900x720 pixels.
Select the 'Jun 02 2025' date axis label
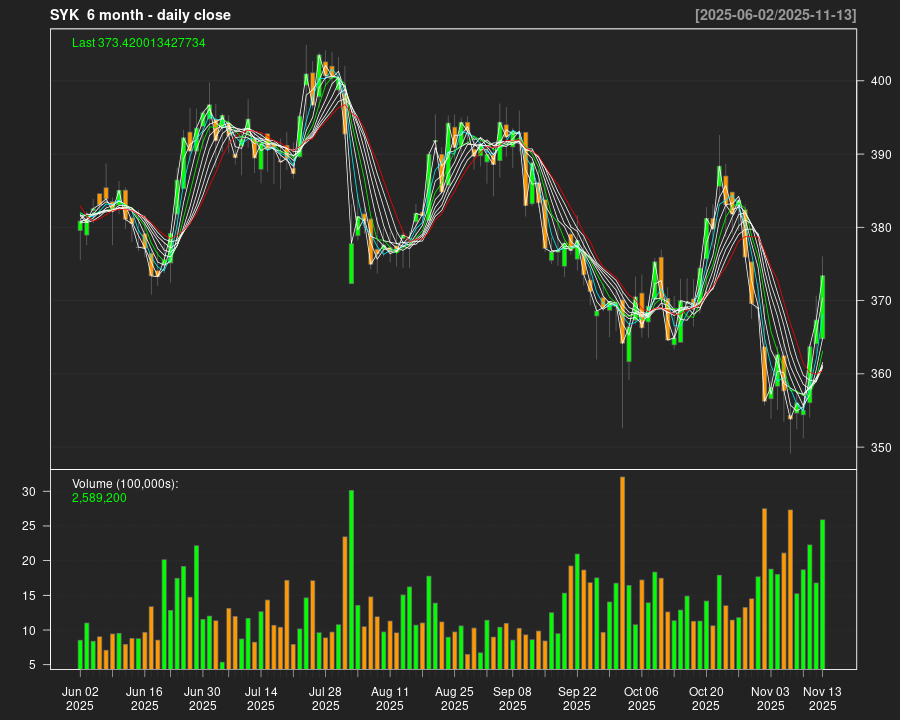click(80, 698)
